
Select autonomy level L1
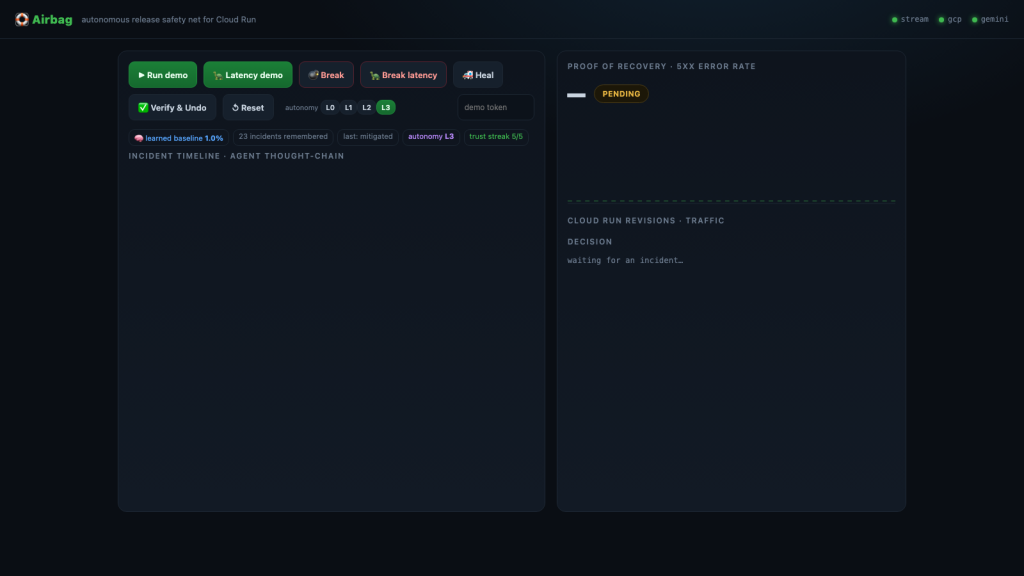tap(348, 108)
